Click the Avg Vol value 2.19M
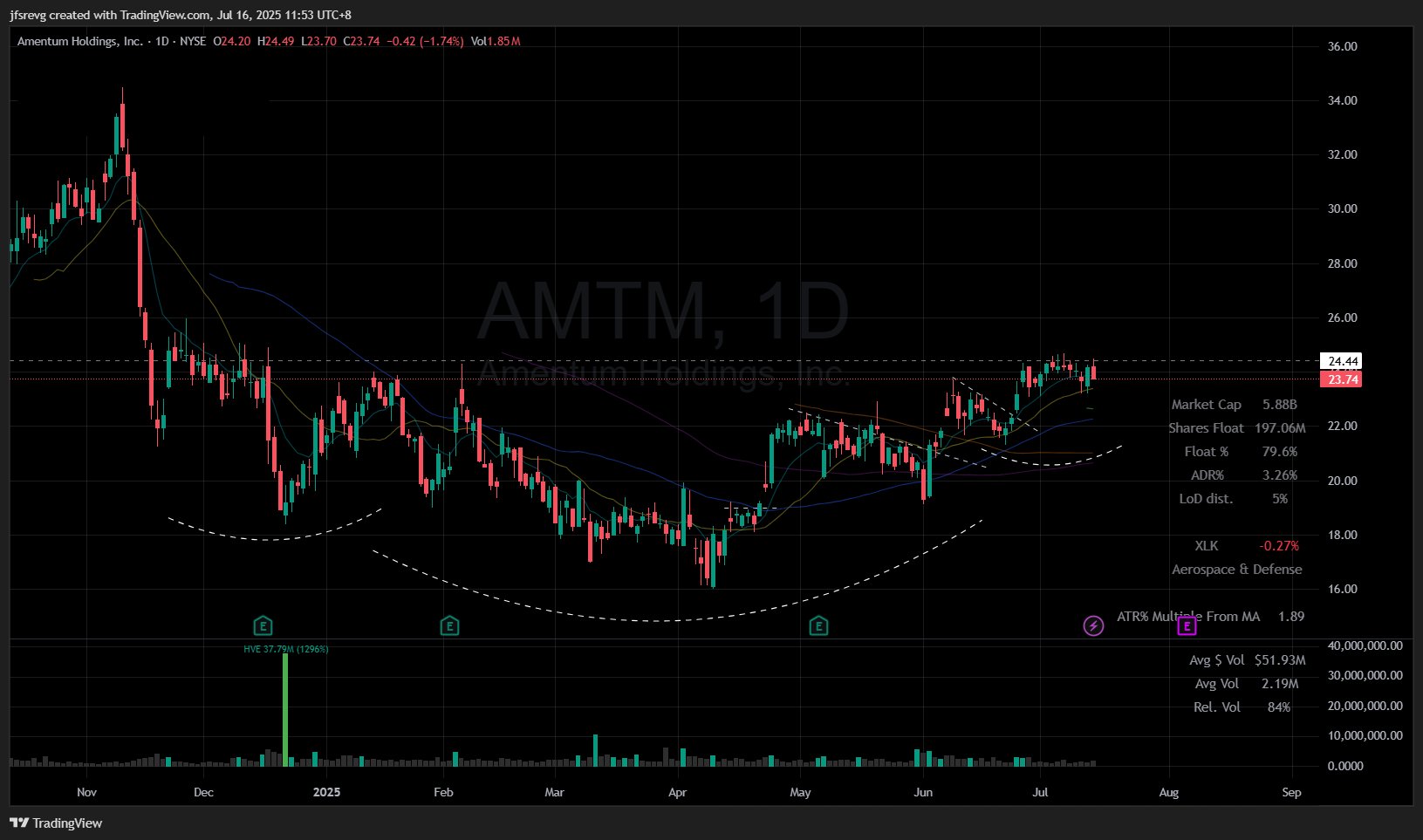1423x840 pixels. (x=1280, y=684)
